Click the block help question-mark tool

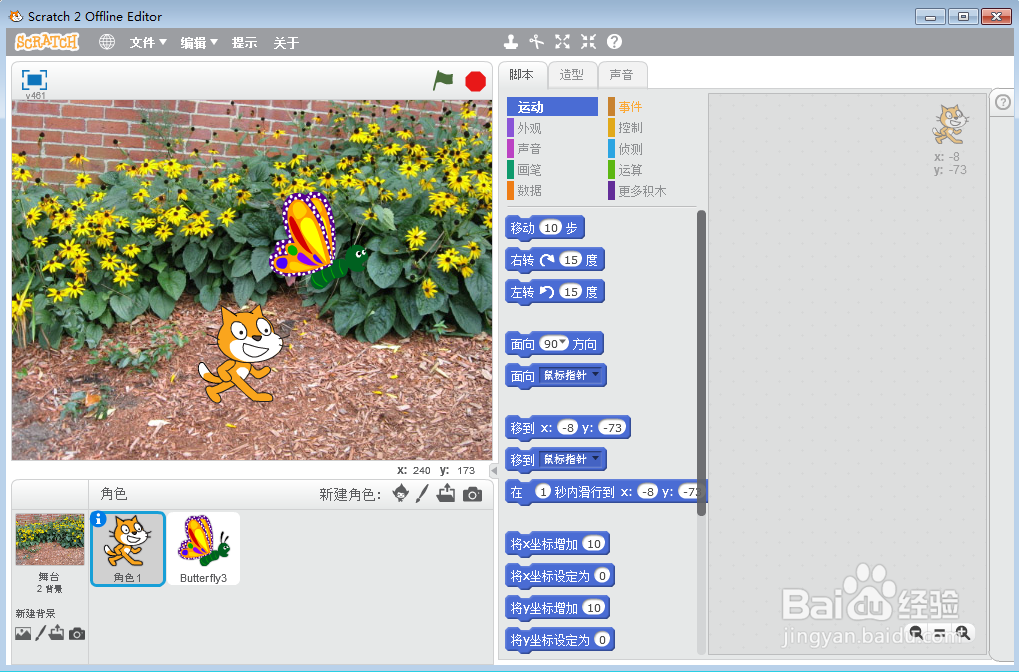(614, 42)
